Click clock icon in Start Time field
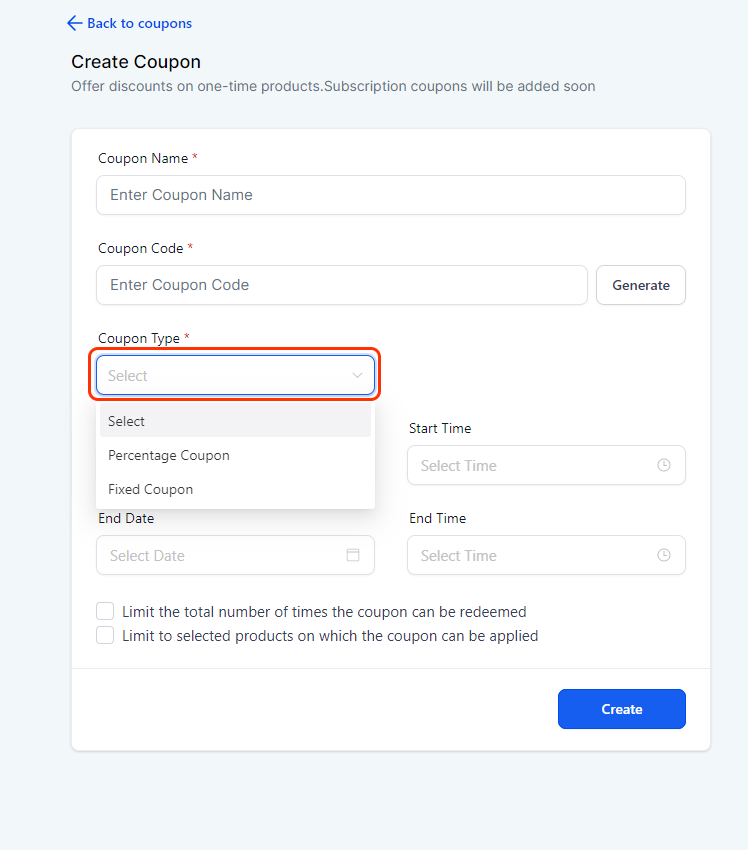 point(663,465)
